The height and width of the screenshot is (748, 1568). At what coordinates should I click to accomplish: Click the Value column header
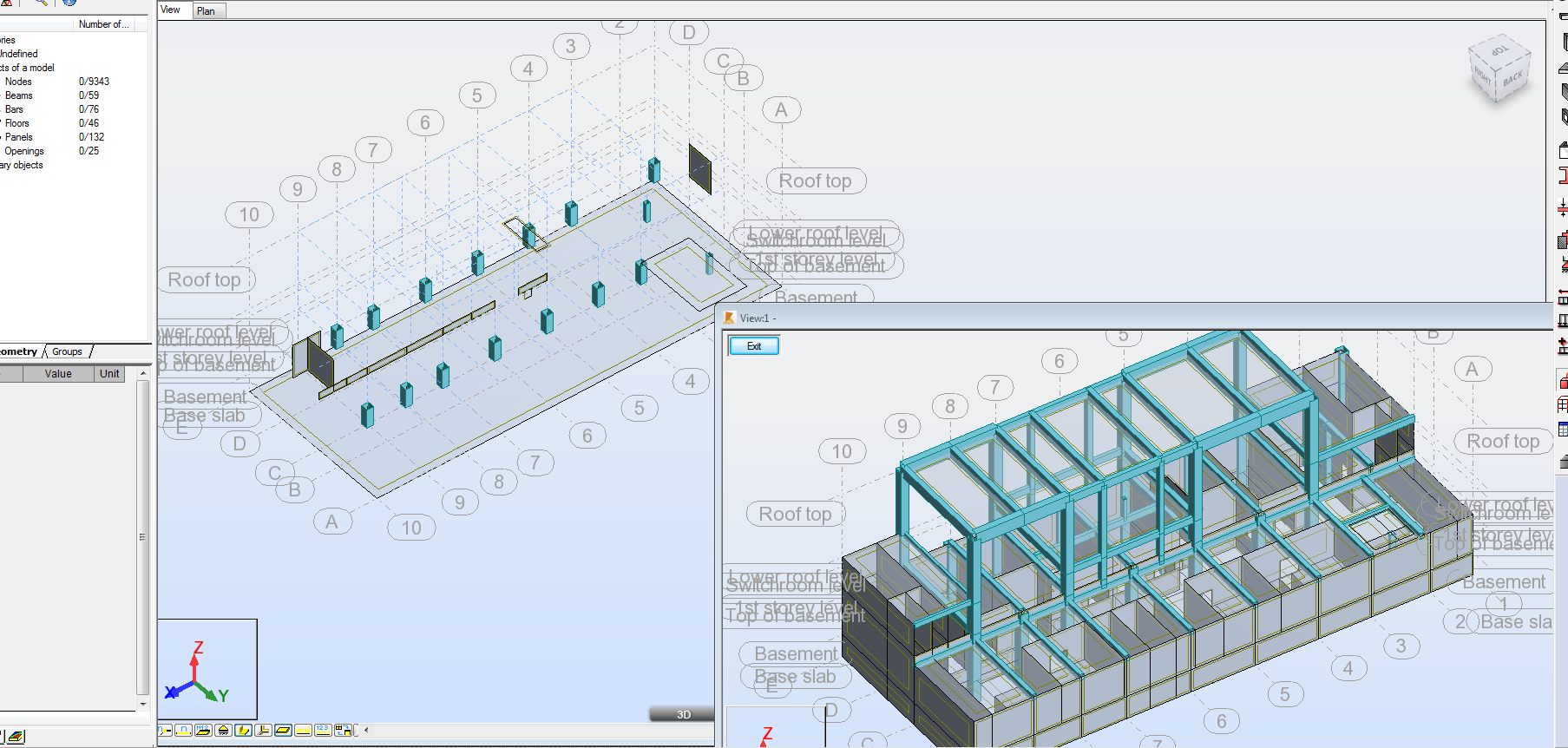(58, 374)
